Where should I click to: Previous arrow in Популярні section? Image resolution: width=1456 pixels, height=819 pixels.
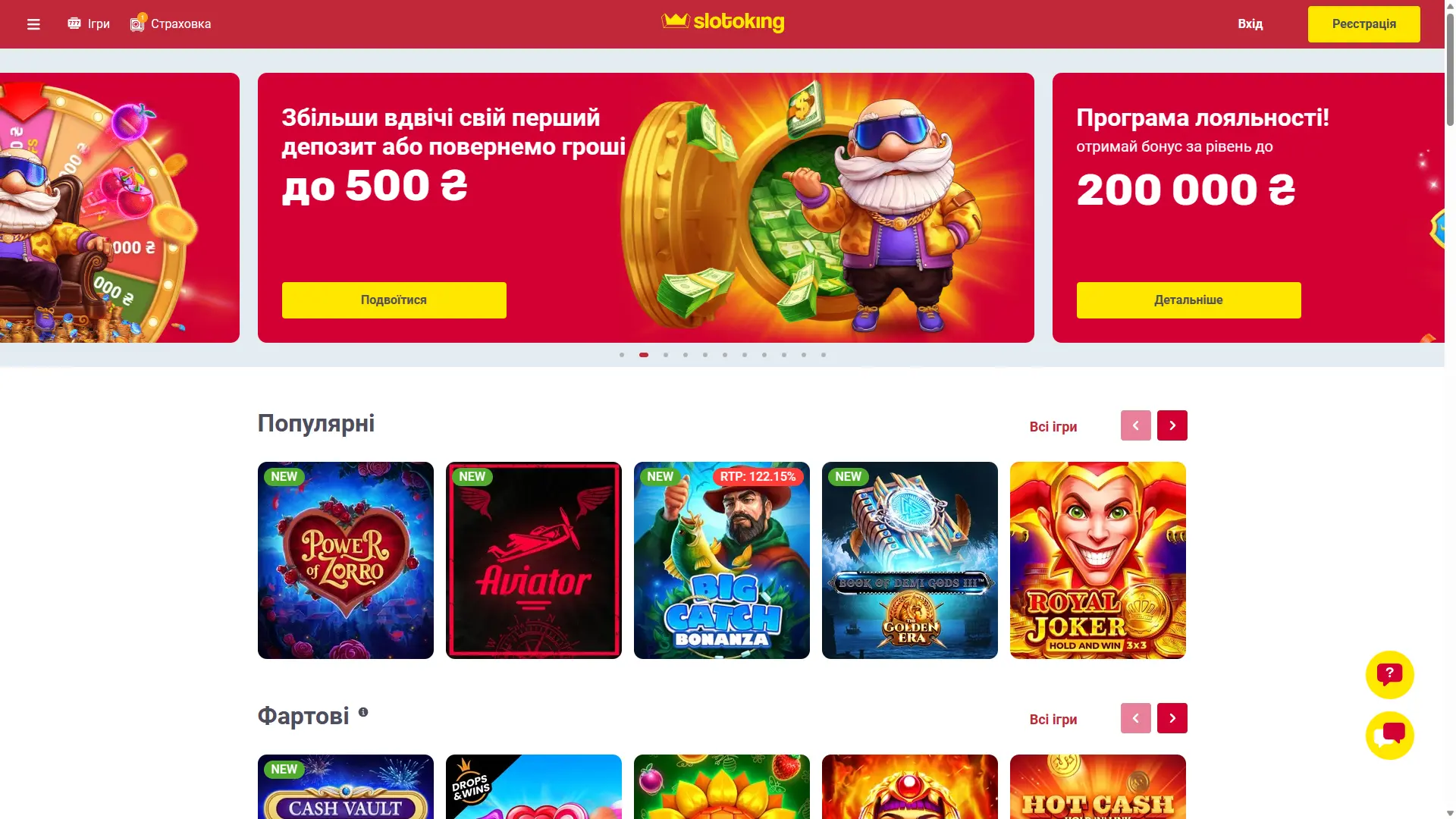pyautogui.click(x=1135, y=425)
